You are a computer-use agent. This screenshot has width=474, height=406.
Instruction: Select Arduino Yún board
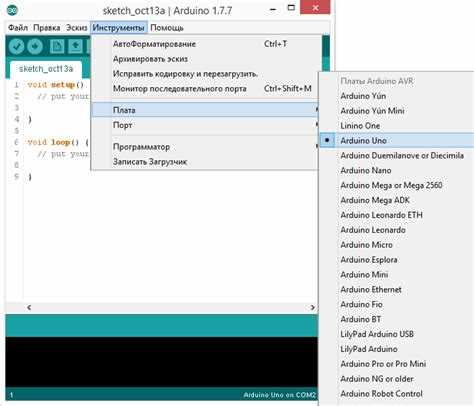pos(397,96)
